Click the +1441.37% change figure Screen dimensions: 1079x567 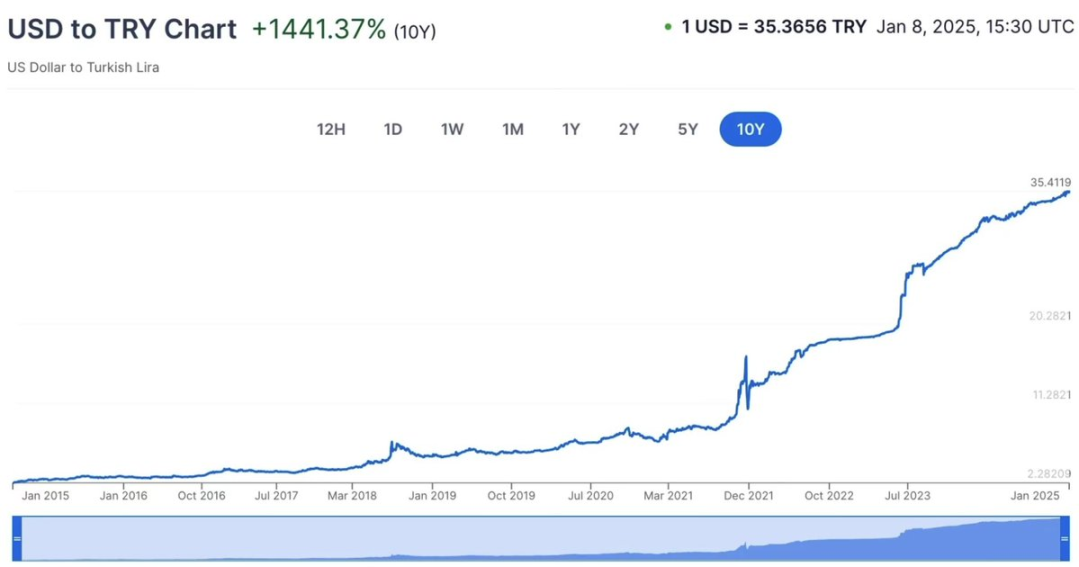(318, 29)
